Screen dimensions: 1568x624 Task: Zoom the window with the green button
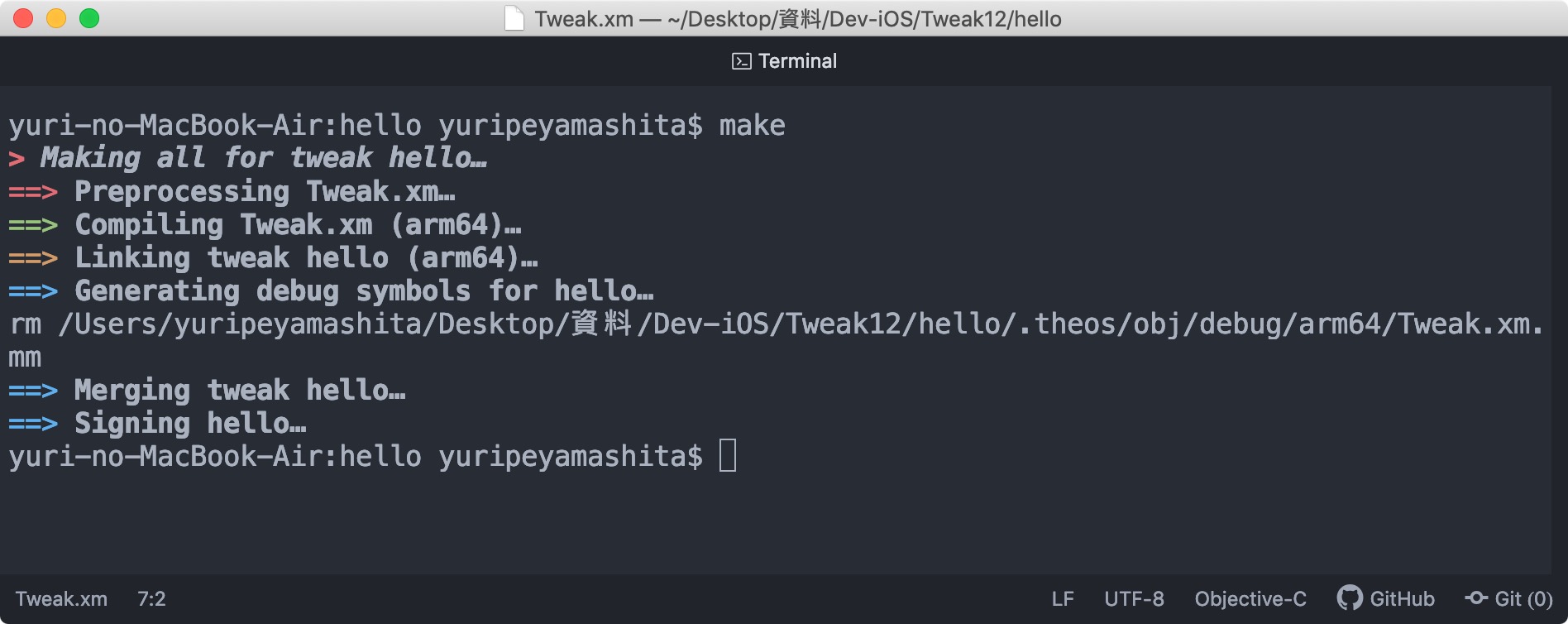click(89, 18)
